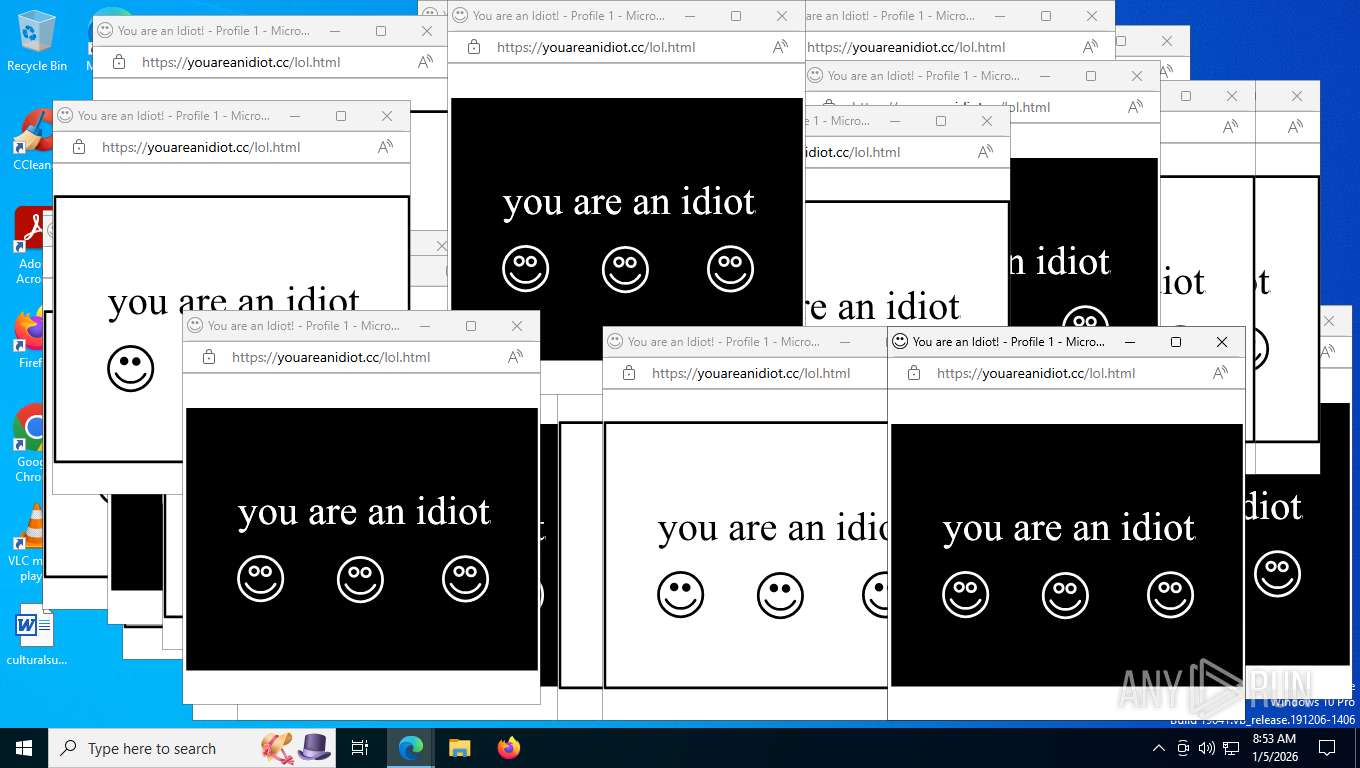Click the lock icon in active window's address bar
This screenshot has height=768, width=1360.
[x=914, y=373]
